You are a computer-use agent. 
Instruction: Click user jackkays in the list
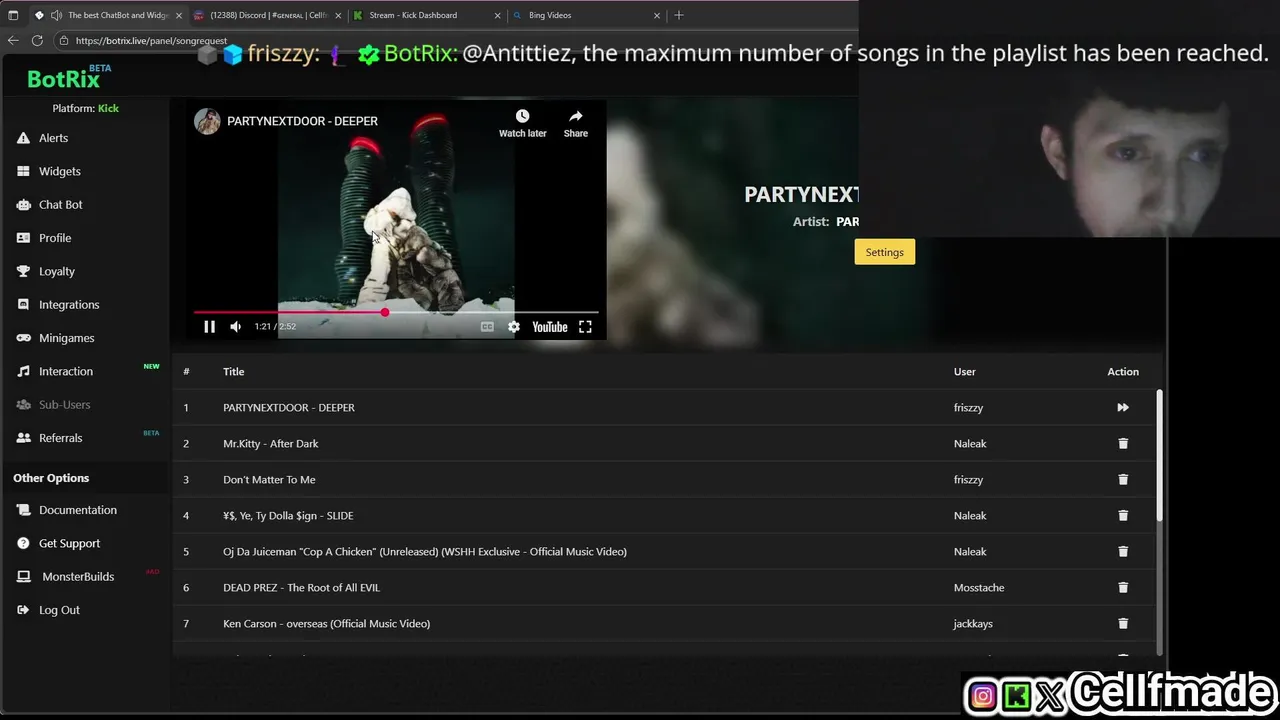973,623
